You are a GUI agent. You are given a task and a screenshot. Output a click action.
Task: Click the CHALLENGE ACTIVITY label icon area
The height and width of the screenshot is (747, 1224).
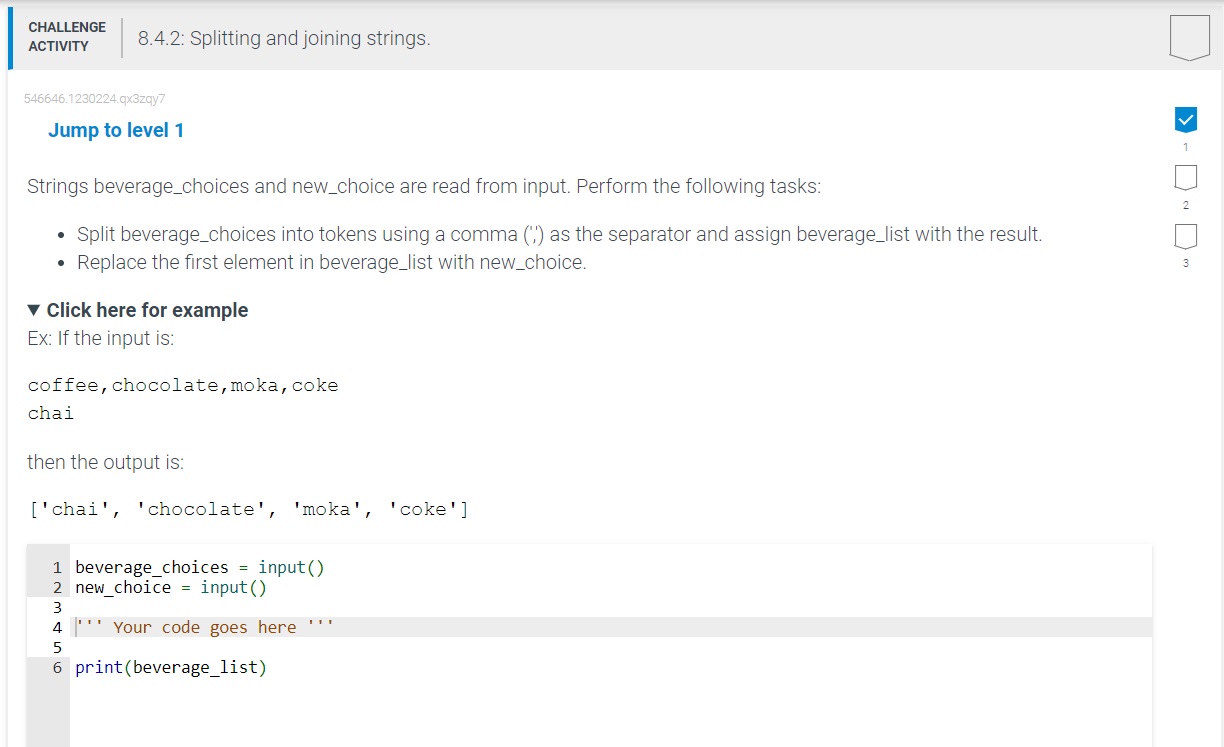click(x=66, y=34)
